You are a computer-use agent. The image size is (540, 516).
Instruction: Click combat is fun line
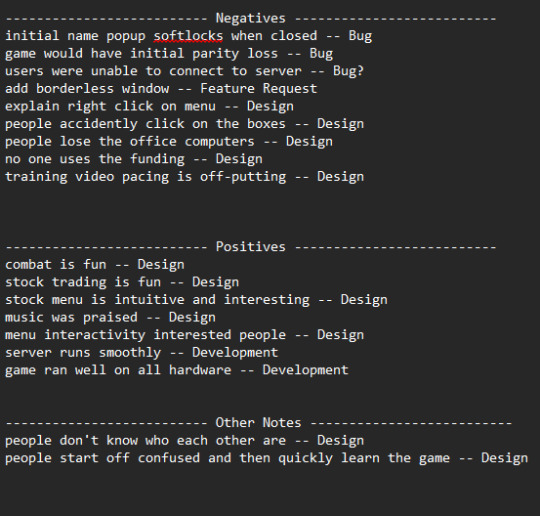95,265
